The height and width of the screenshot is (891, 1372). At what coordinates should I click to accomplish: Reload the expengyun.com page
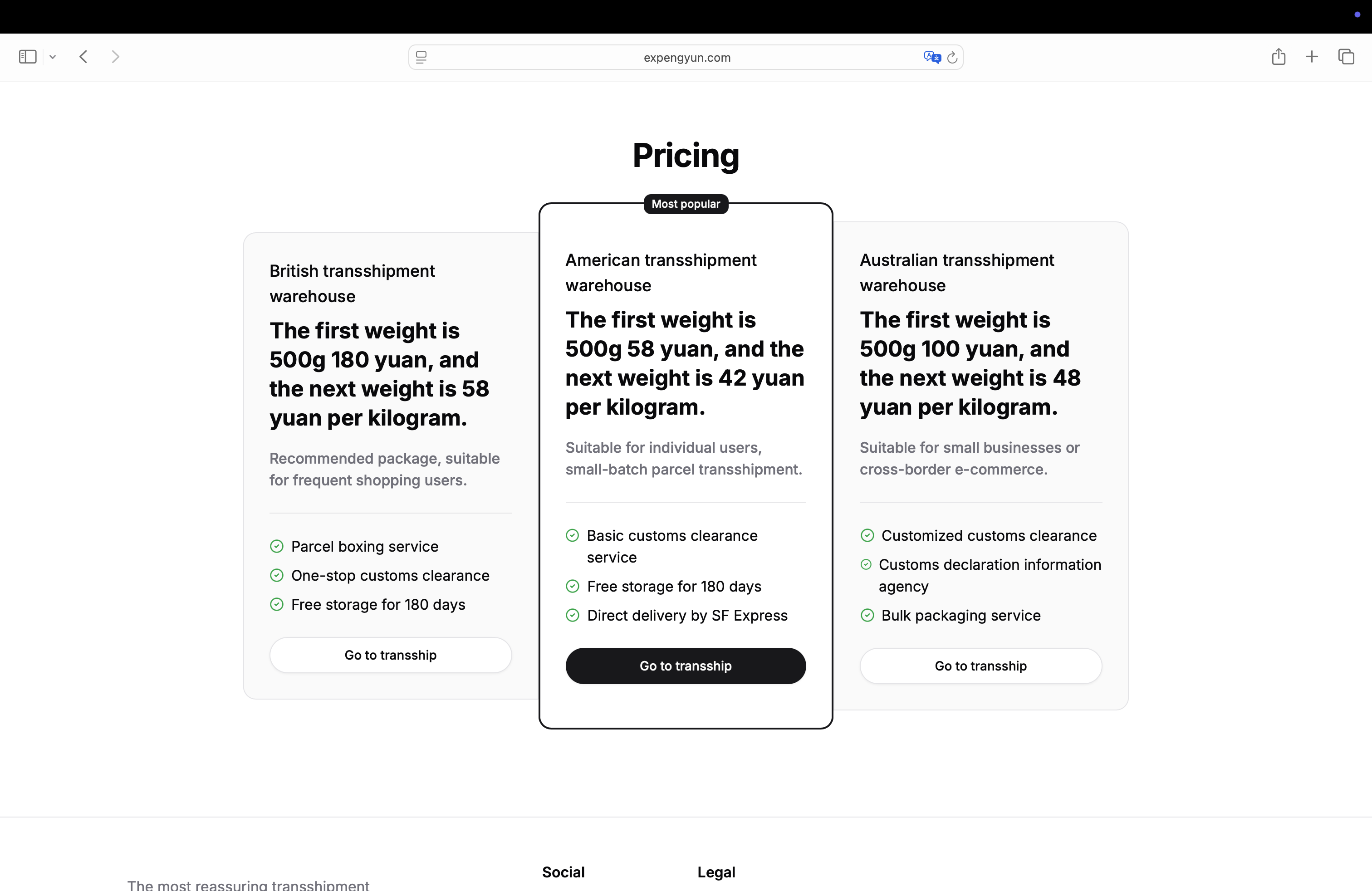[952, 57]
